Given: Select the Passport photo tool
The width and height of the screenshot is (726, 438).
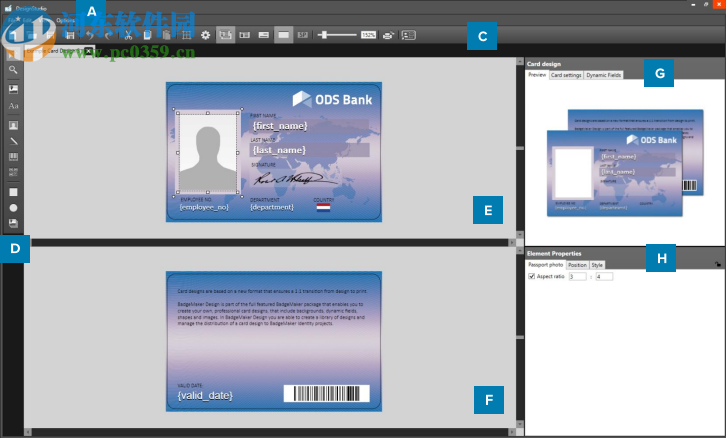Looking at the screenshot, I should tap(13, 125).
